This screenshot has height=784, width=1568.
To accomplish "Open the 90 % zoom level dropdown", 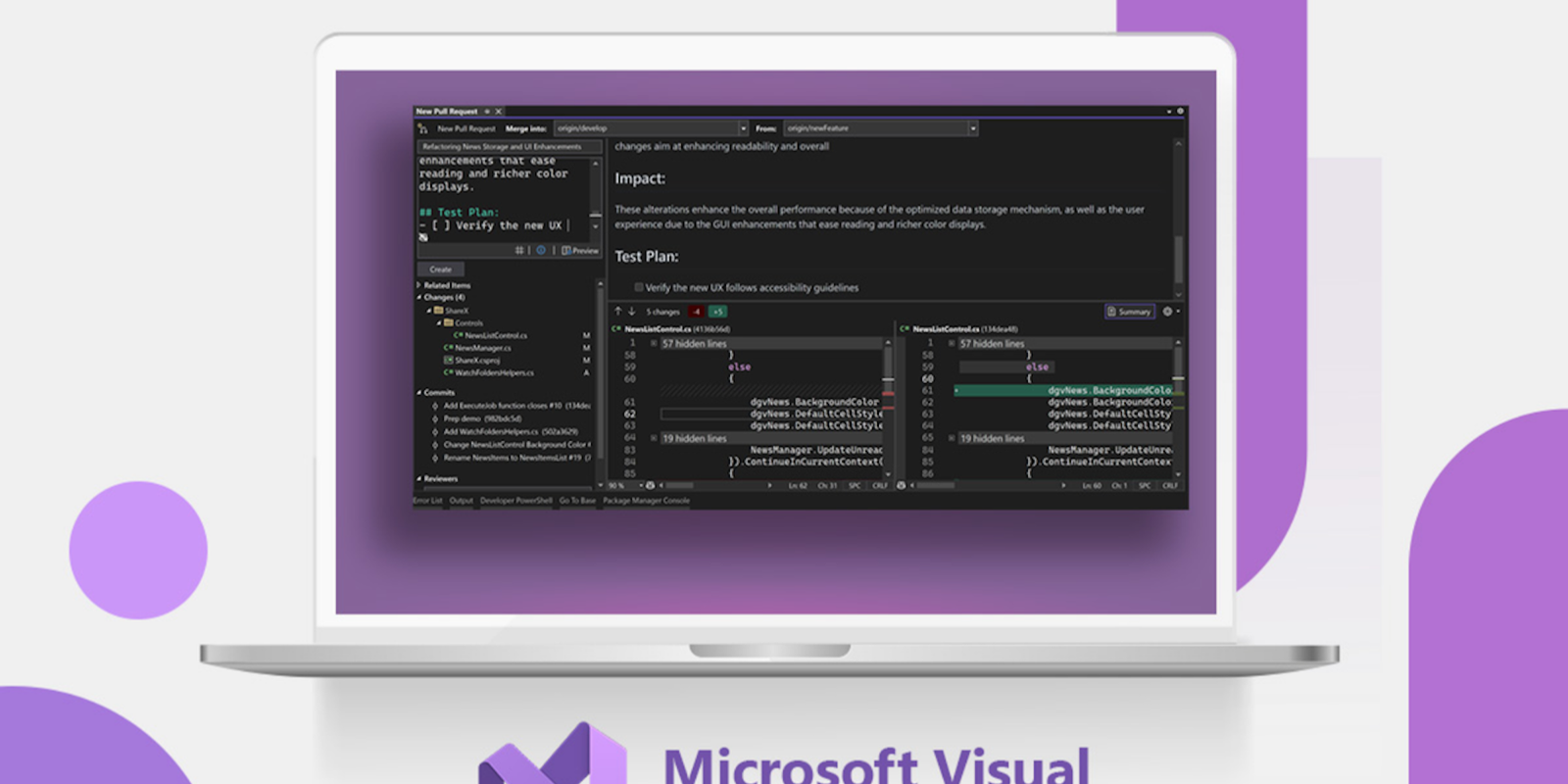I will pos(624,485).
